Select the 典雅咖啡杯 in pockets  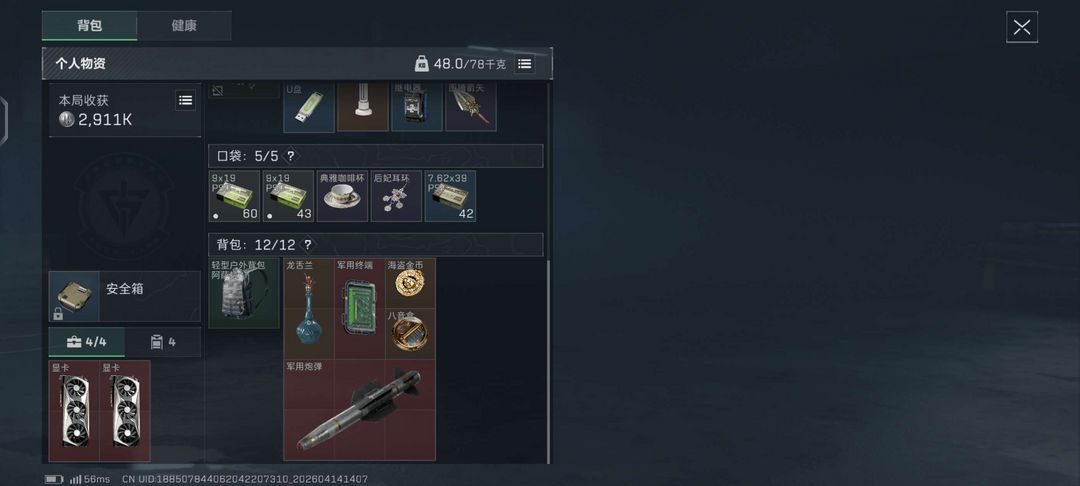click(x=342, y=196)
